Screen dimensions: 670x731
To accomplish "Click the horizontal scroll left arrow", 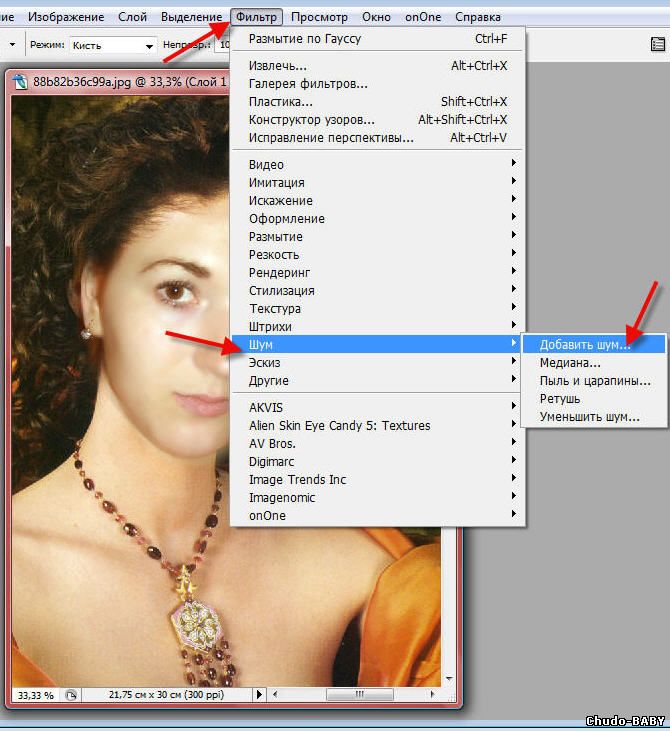I will coord(275,695).
